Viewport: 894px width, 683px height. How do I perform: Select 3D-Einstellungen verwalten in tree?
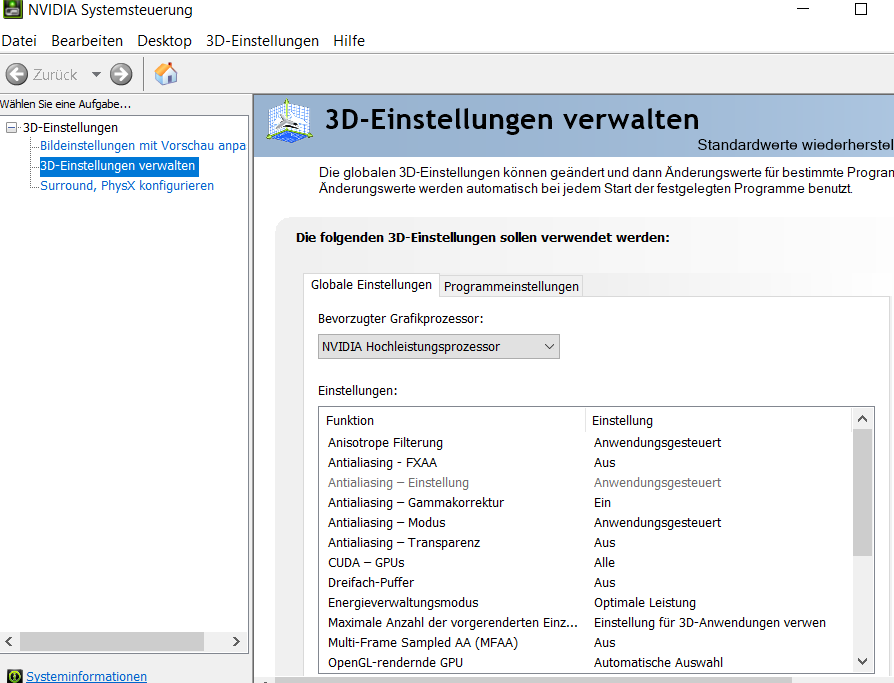[x=119, y=166]
